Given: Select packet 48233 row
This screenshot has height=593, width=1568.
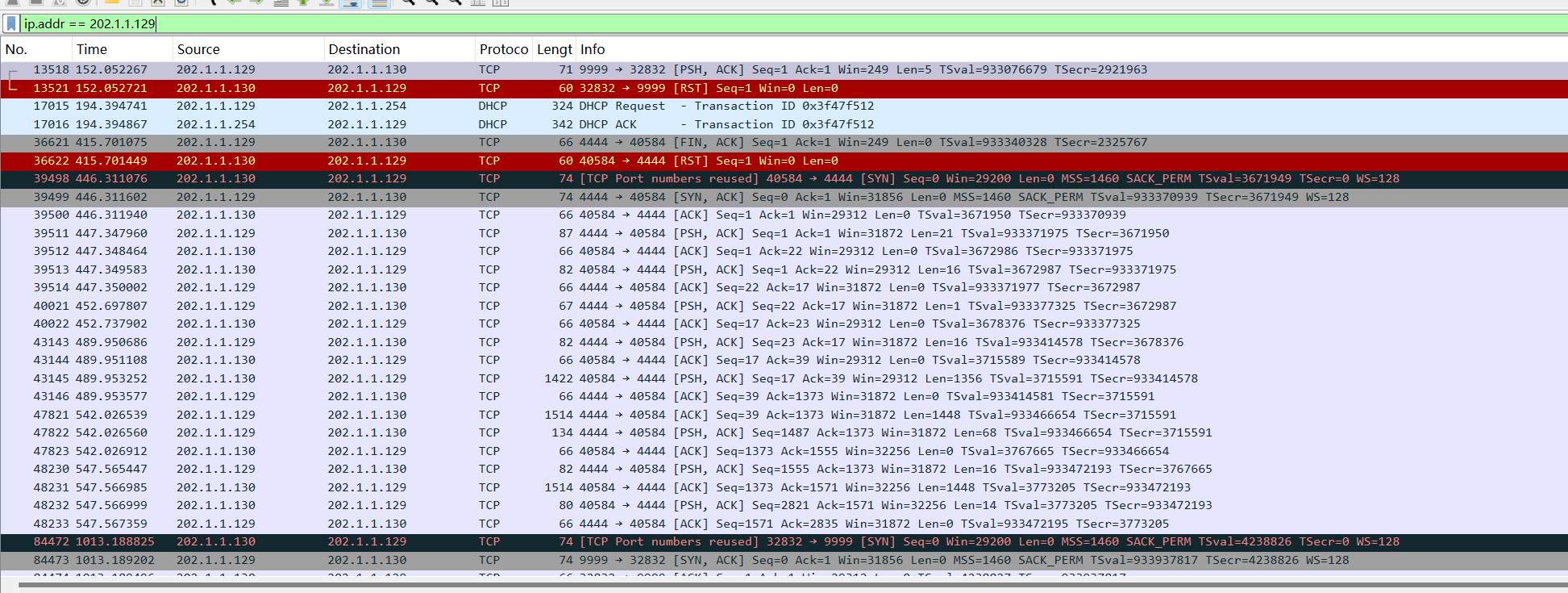Looking at the screenshot, I should pyautogui.click(x=784, y=524).
